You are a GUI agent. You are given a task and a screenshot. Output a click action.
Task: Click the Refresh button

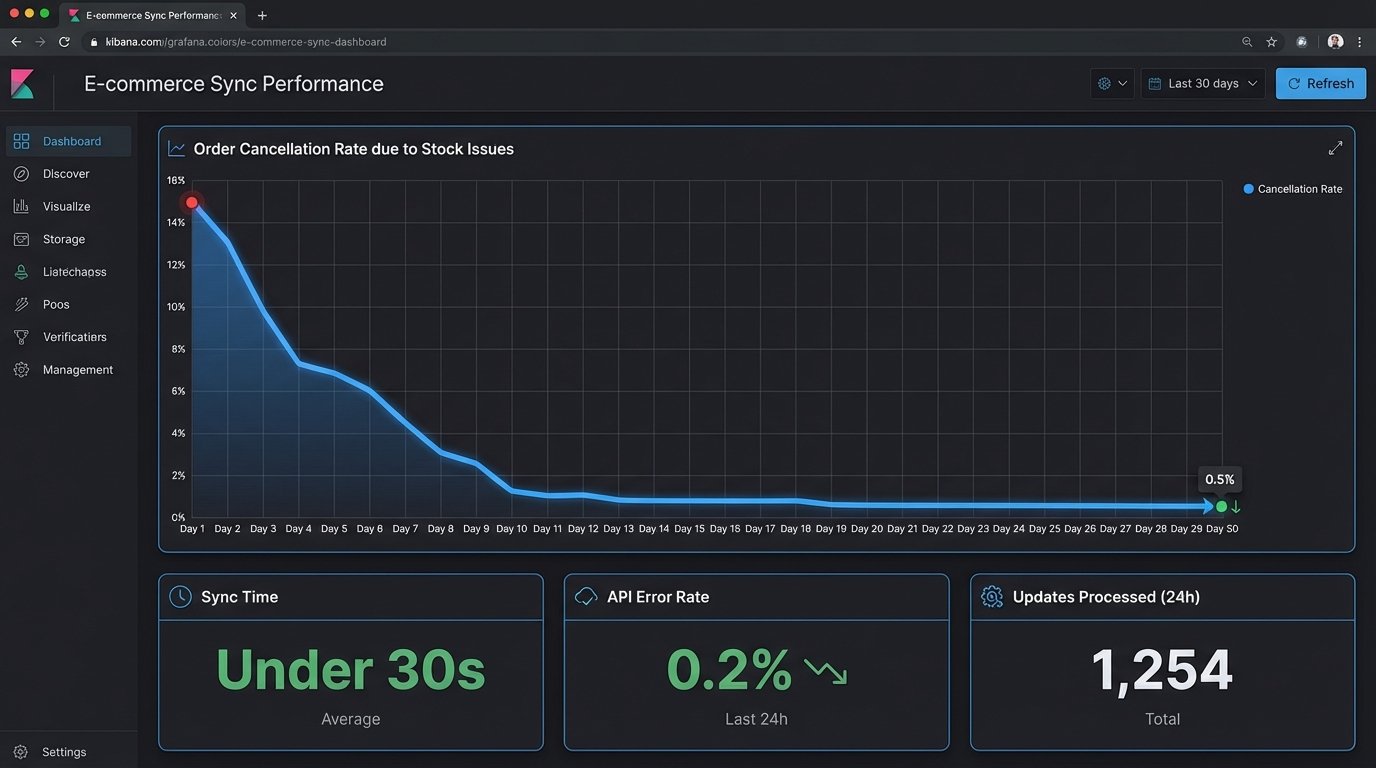point(1321,83)
